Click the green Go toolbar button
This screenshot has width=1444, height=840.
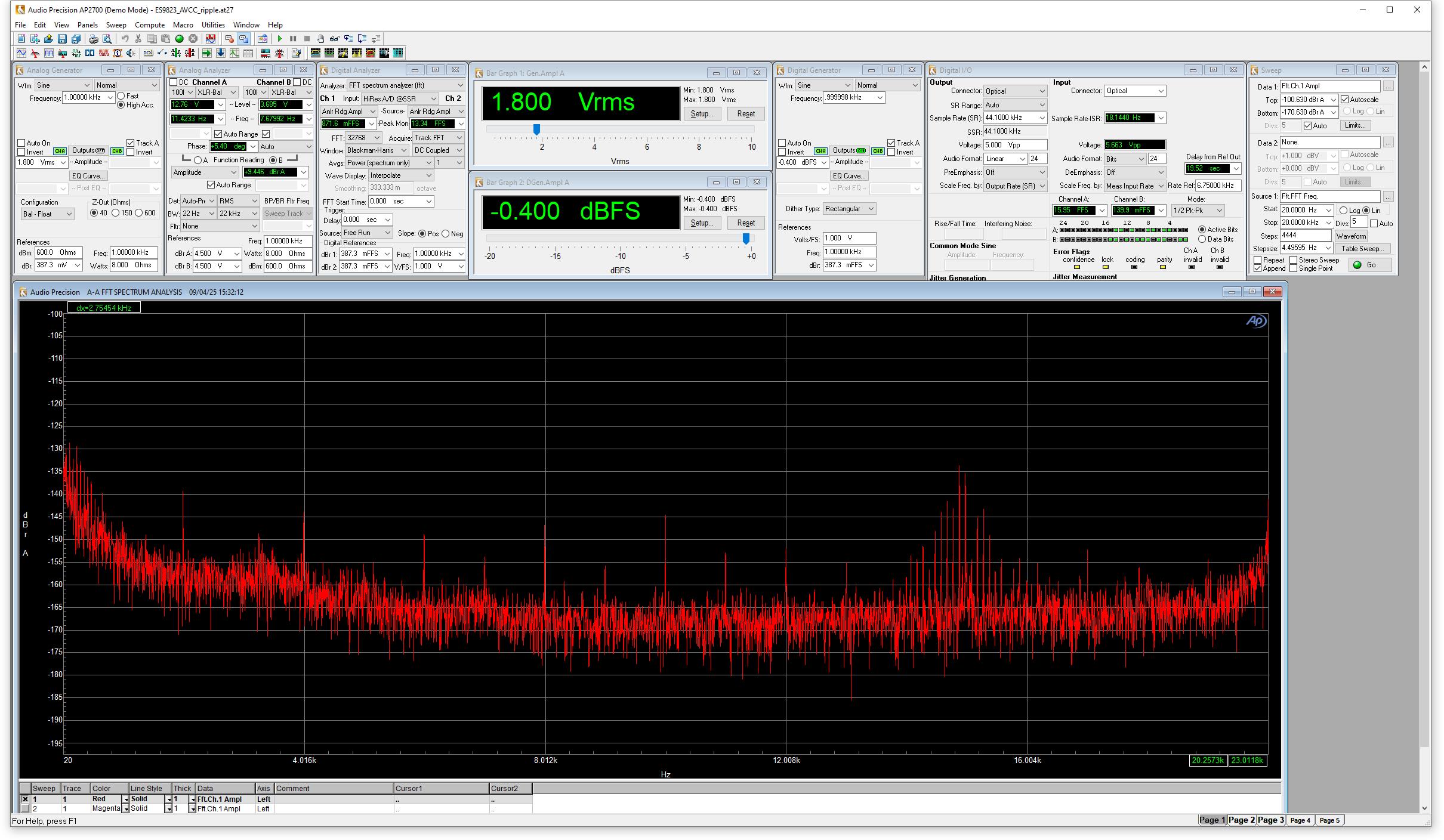tap(179, 39)
